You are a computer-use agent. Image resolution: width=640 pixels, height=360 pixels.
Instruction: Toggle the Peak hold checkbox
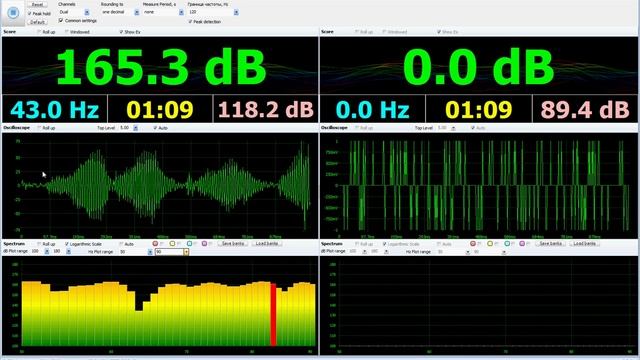(30, 13)
